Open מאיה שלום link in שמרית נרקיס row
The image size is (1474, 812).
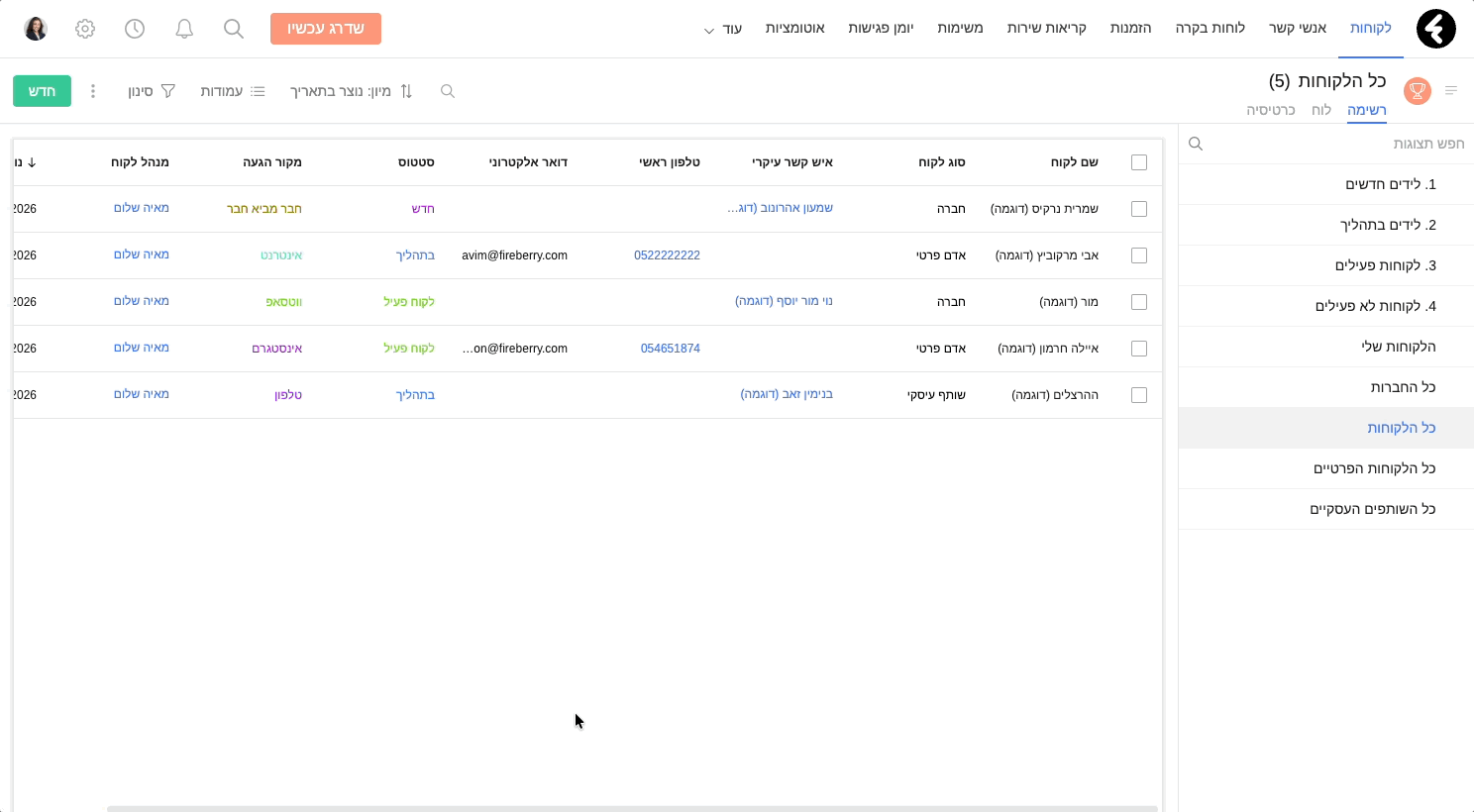[142, 208]
